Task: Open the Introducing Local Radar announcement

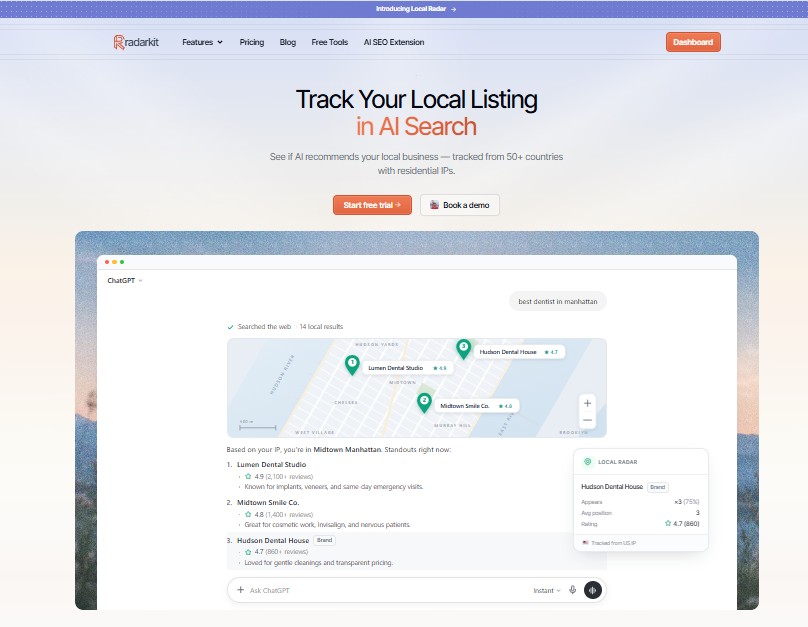Action: 416,9
